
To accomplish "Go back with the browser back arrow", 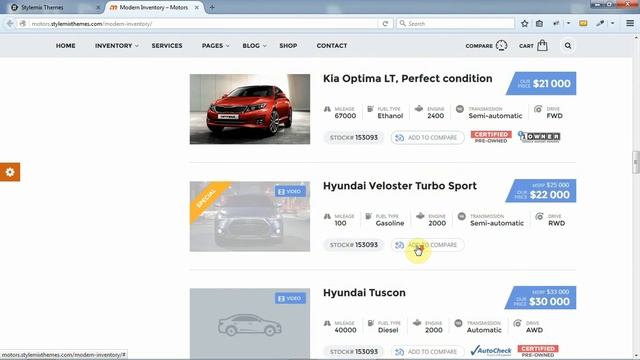I will 10,24.
